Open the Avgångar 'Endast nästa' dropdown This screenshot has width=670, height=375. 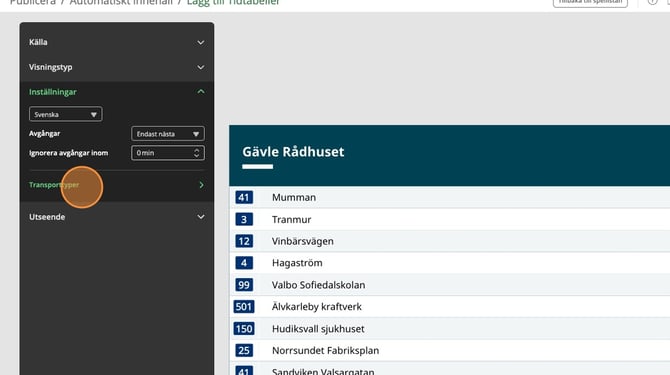click(x=168, y=134)
